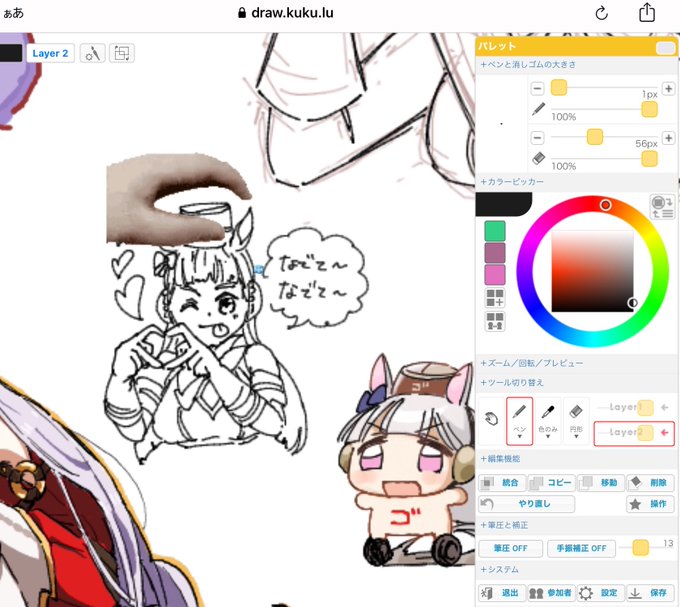Click the 移動 move layer button
Viewport: 680px width, 607px height.
click(x=601, y=483)
